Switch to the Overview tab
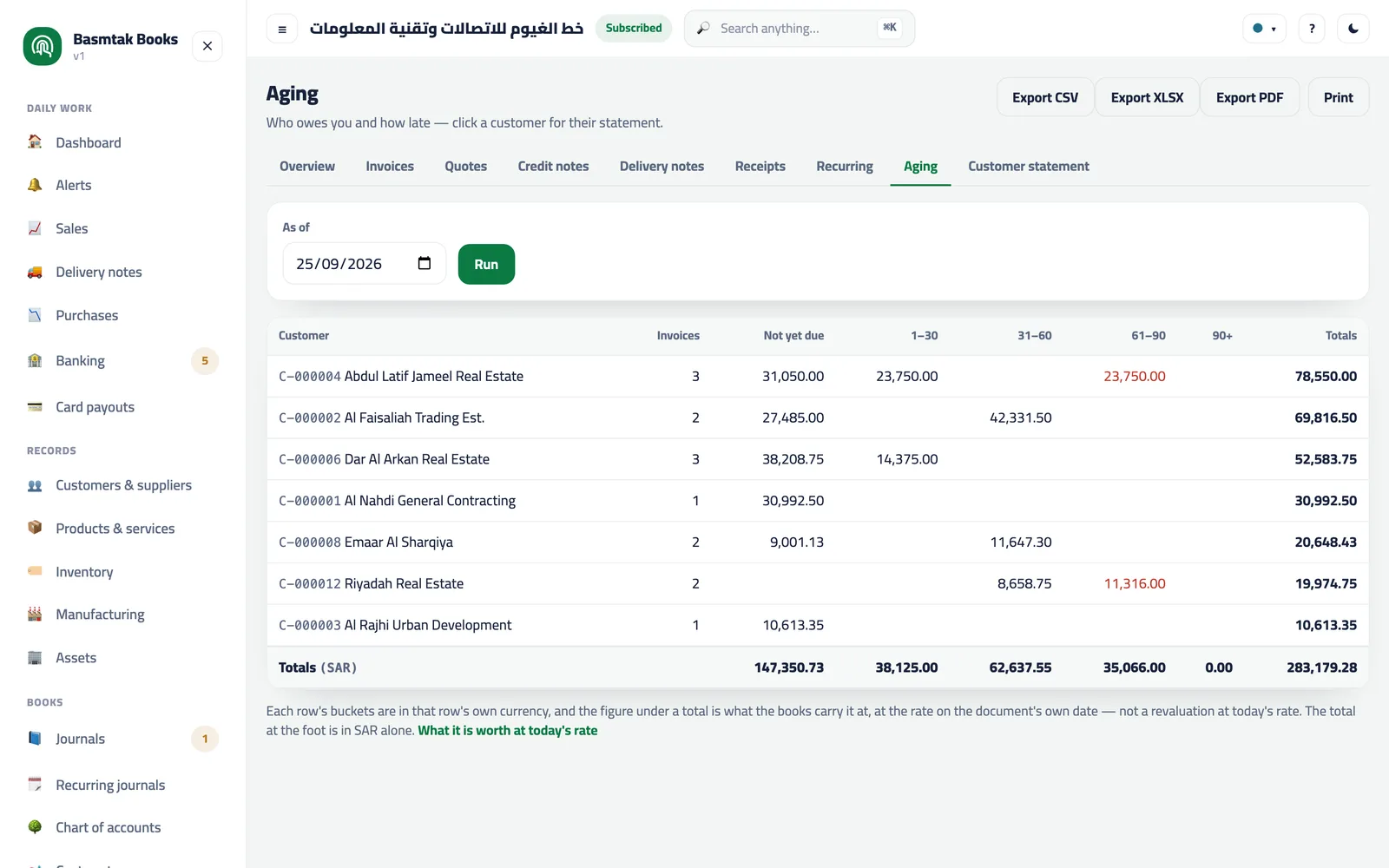Viewport: 1389px width, 868px height. (307, 166)
